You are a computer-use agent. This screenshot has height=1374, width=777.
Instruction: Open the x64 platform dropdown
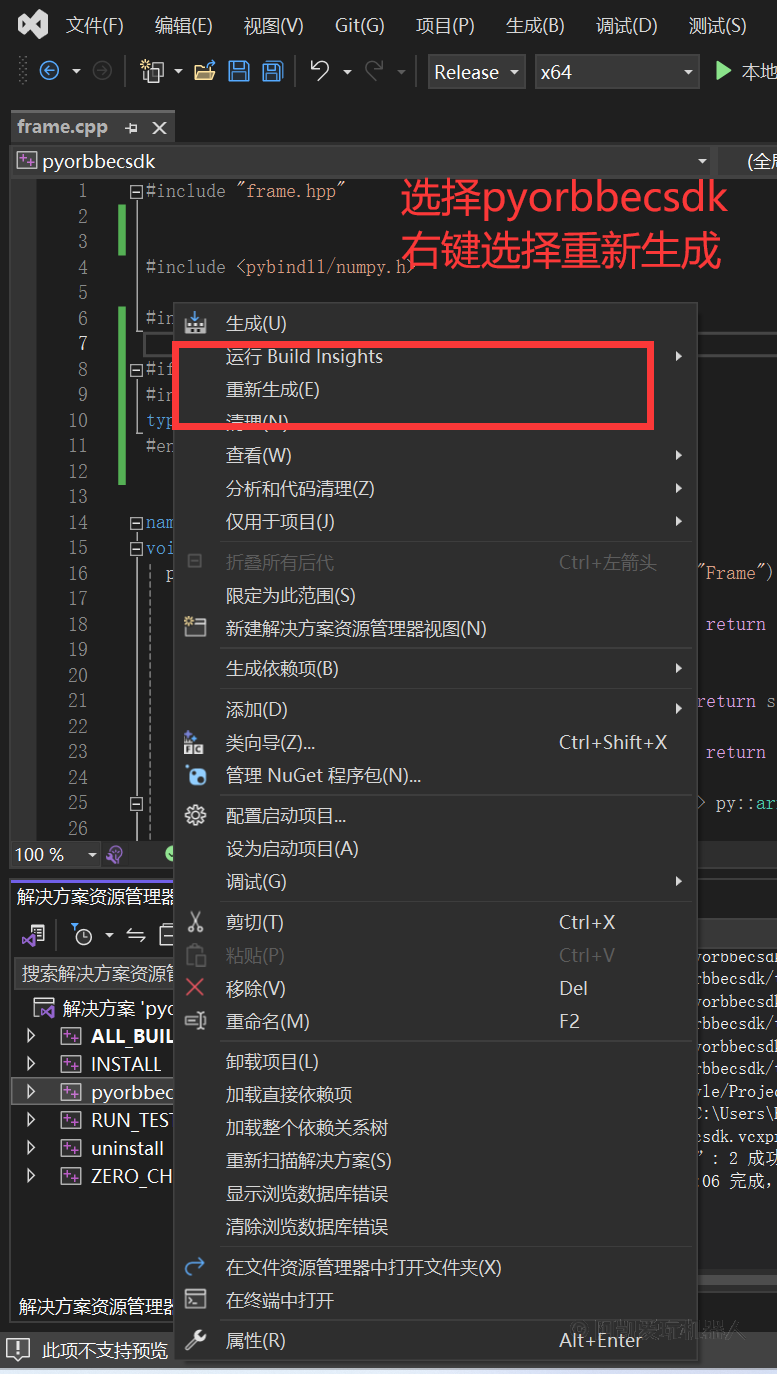(616, 72)
